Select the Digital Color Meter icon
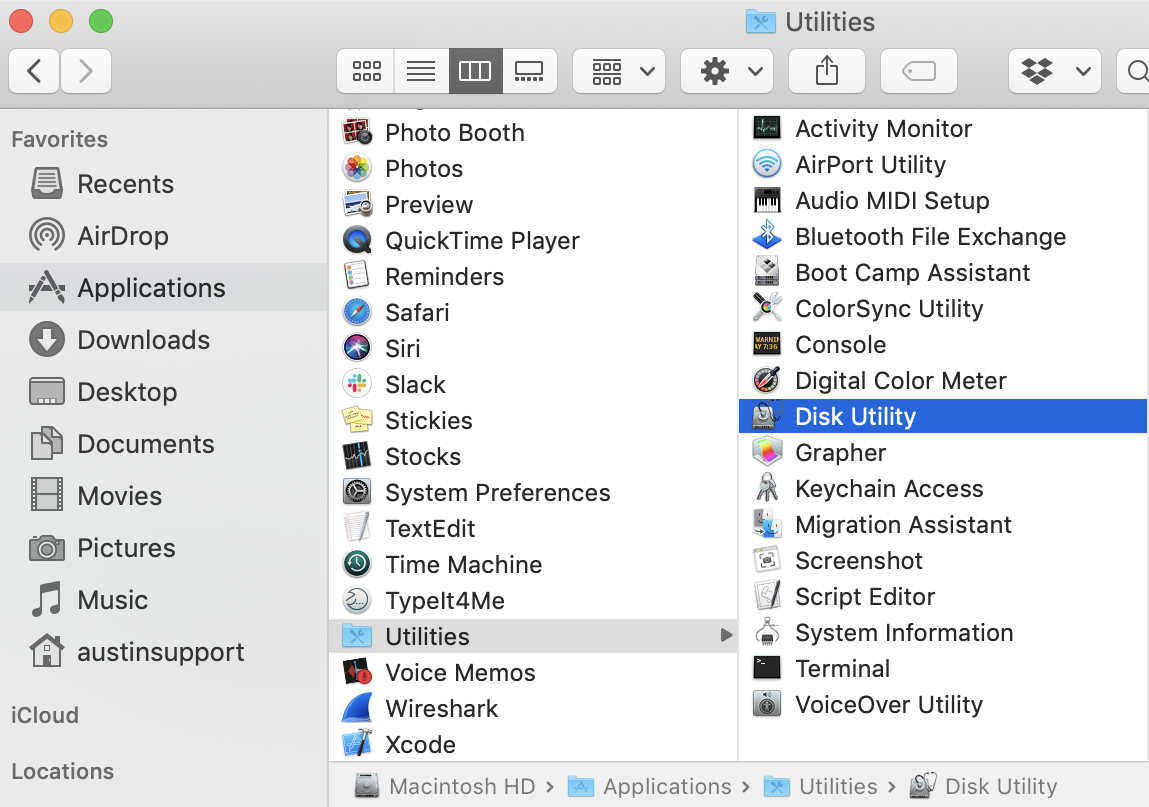This screenshot has width=1149, height=807. pyautogui.click(x=767, y=380)
